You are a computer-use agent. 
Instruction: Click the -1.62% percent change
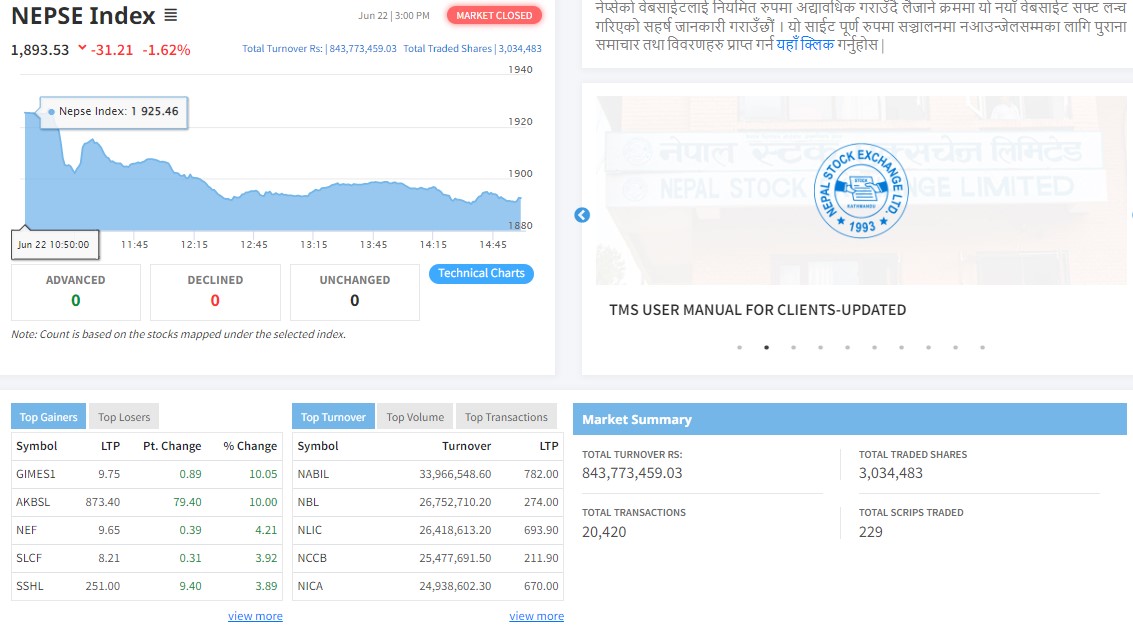click(x=166, y=50)
